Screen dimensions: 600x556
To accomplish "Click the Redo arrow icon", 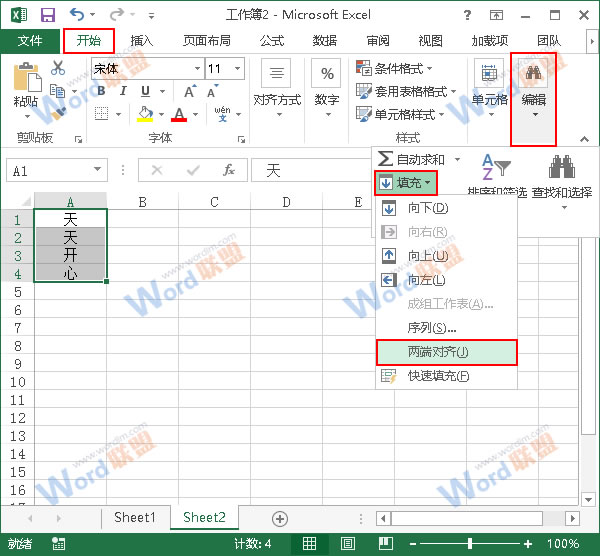I will (117, 15).
